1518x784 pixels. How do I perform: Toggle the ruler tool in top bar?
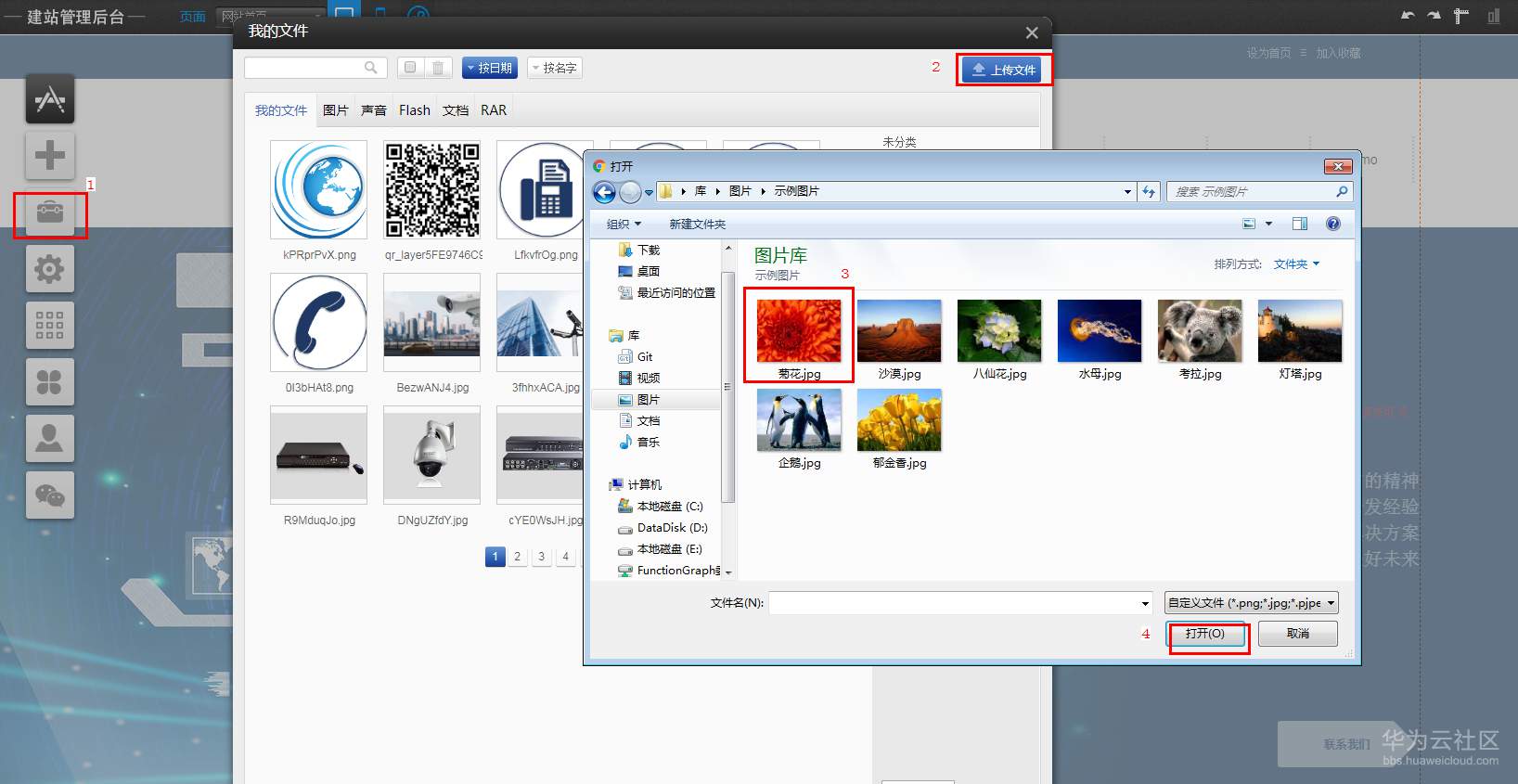1461,16
